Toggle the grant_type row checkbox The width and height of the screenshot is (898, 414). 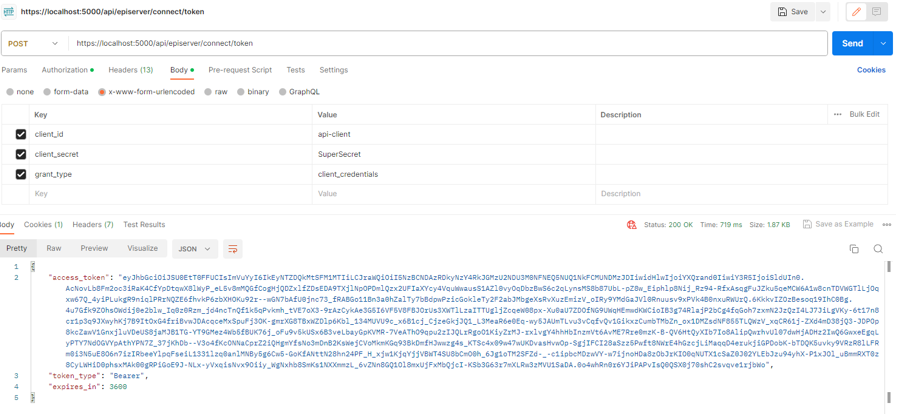[21, 174]
